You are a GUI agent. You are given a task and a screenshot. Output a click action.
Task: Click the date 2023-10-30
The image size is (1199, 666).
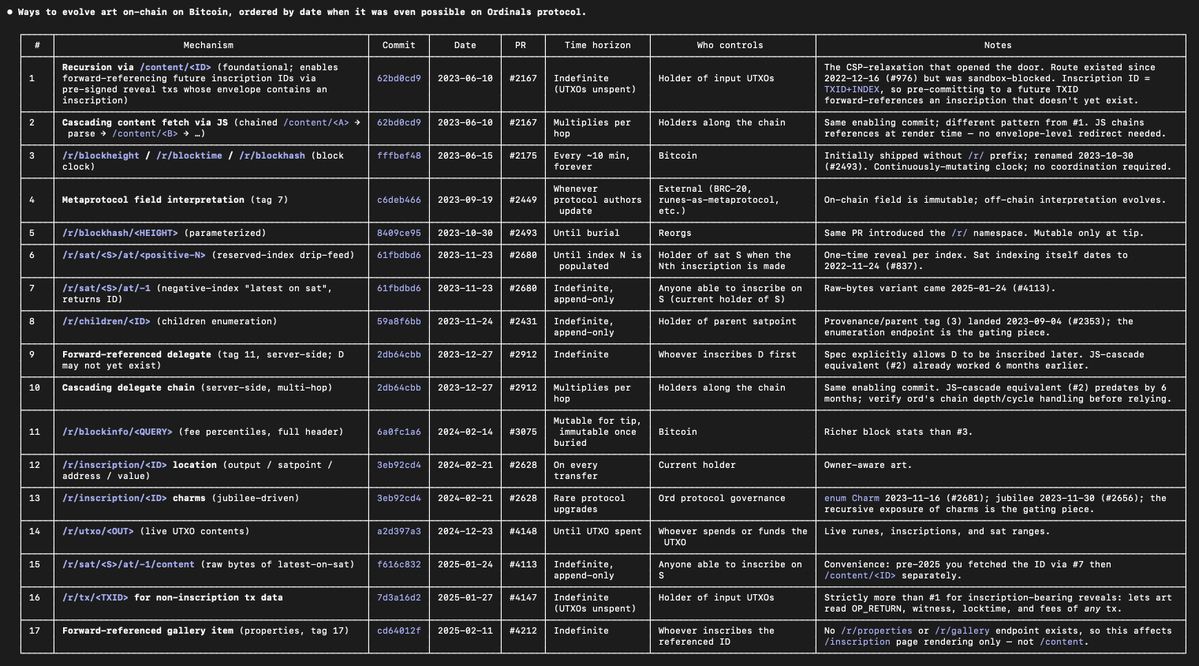pyautogui.click(x=465, y=233)
